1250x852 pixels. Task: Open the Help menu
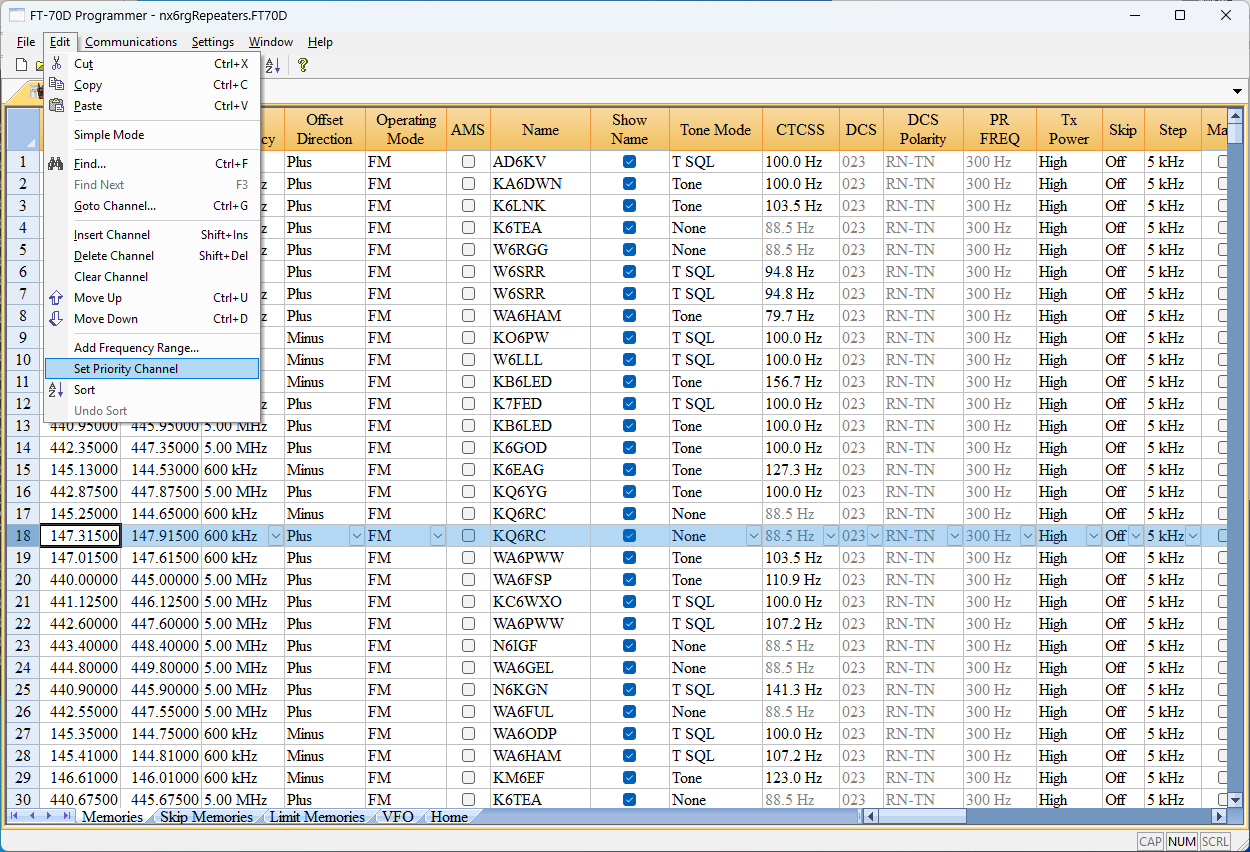320,42
